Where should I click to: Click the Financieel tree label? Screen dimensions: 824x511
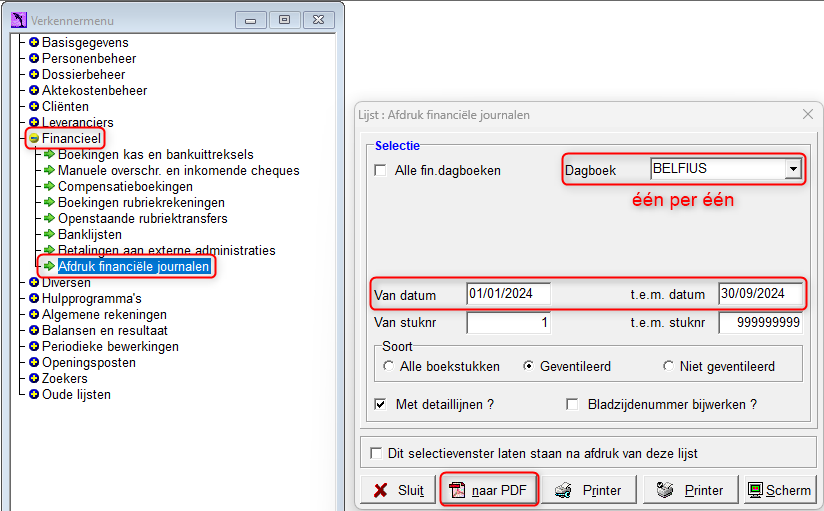pyautogui.click(x=71, y=138)
